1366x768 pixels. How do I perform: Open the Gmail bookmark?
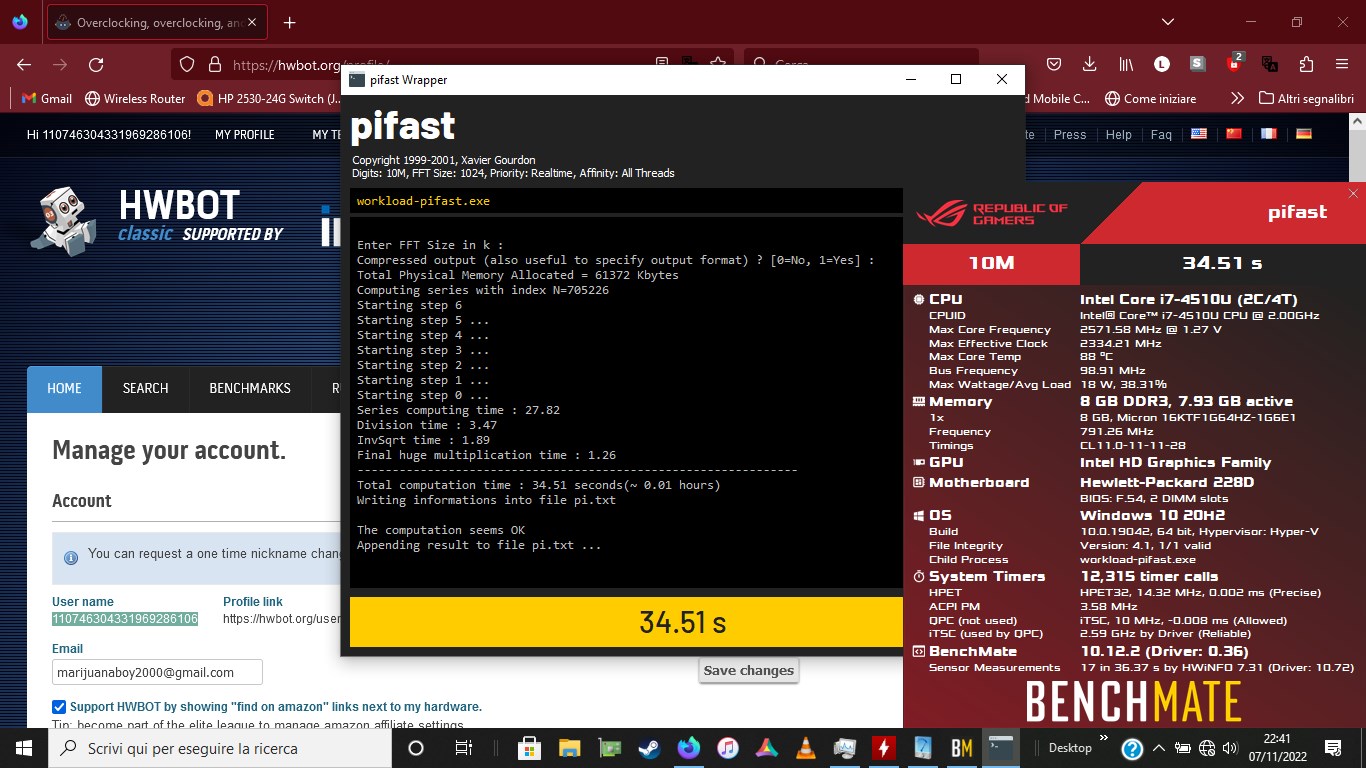click(x=46, y=98)
